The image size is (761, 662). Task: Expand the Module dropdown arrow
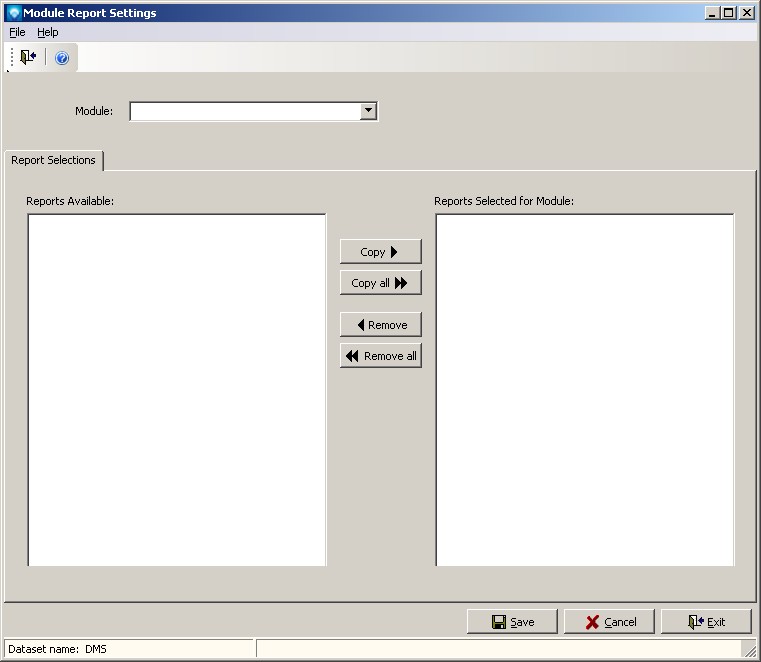368,111
